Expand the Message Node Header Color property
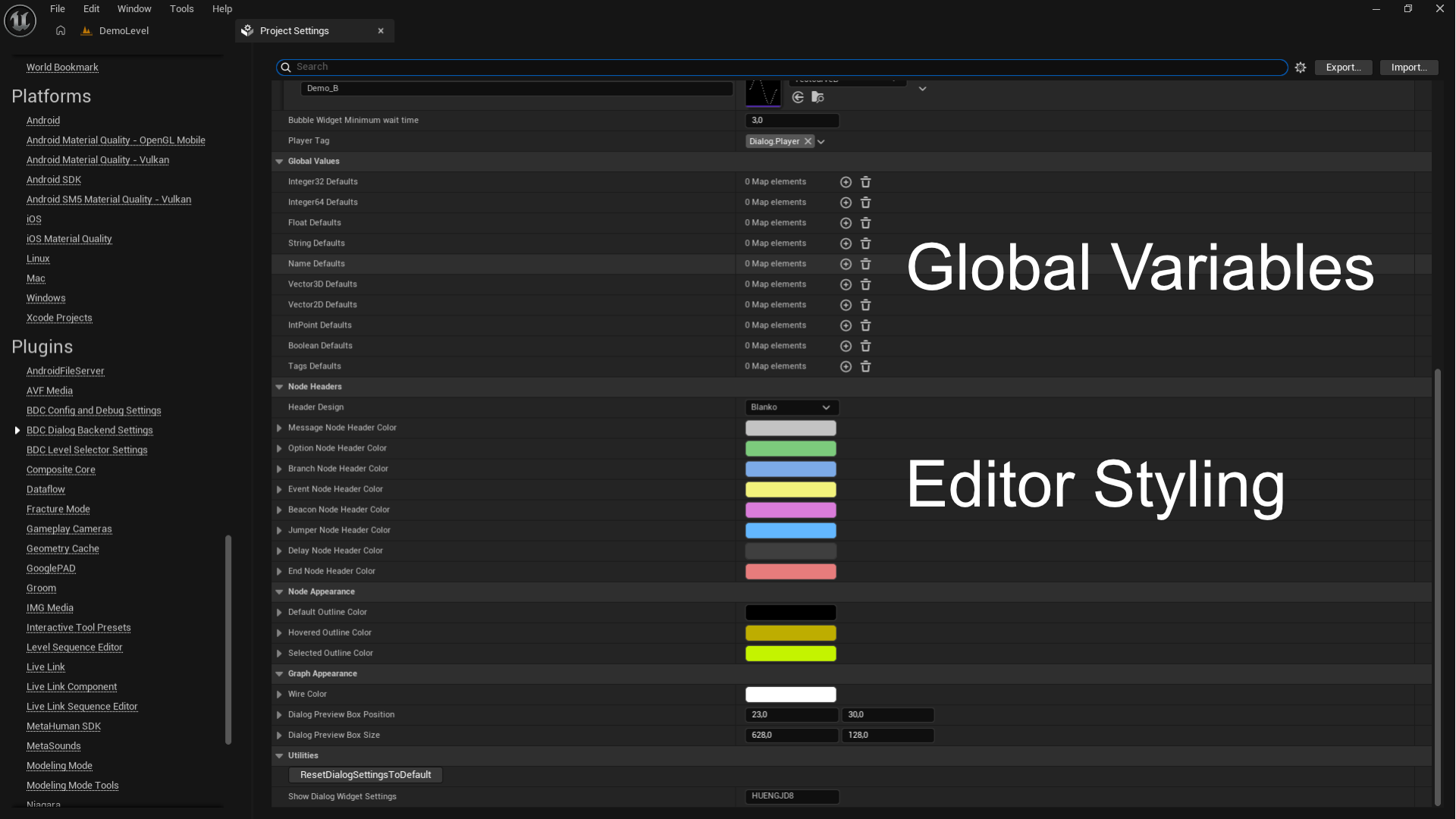The image size is (1456, 819). [279, 428]
